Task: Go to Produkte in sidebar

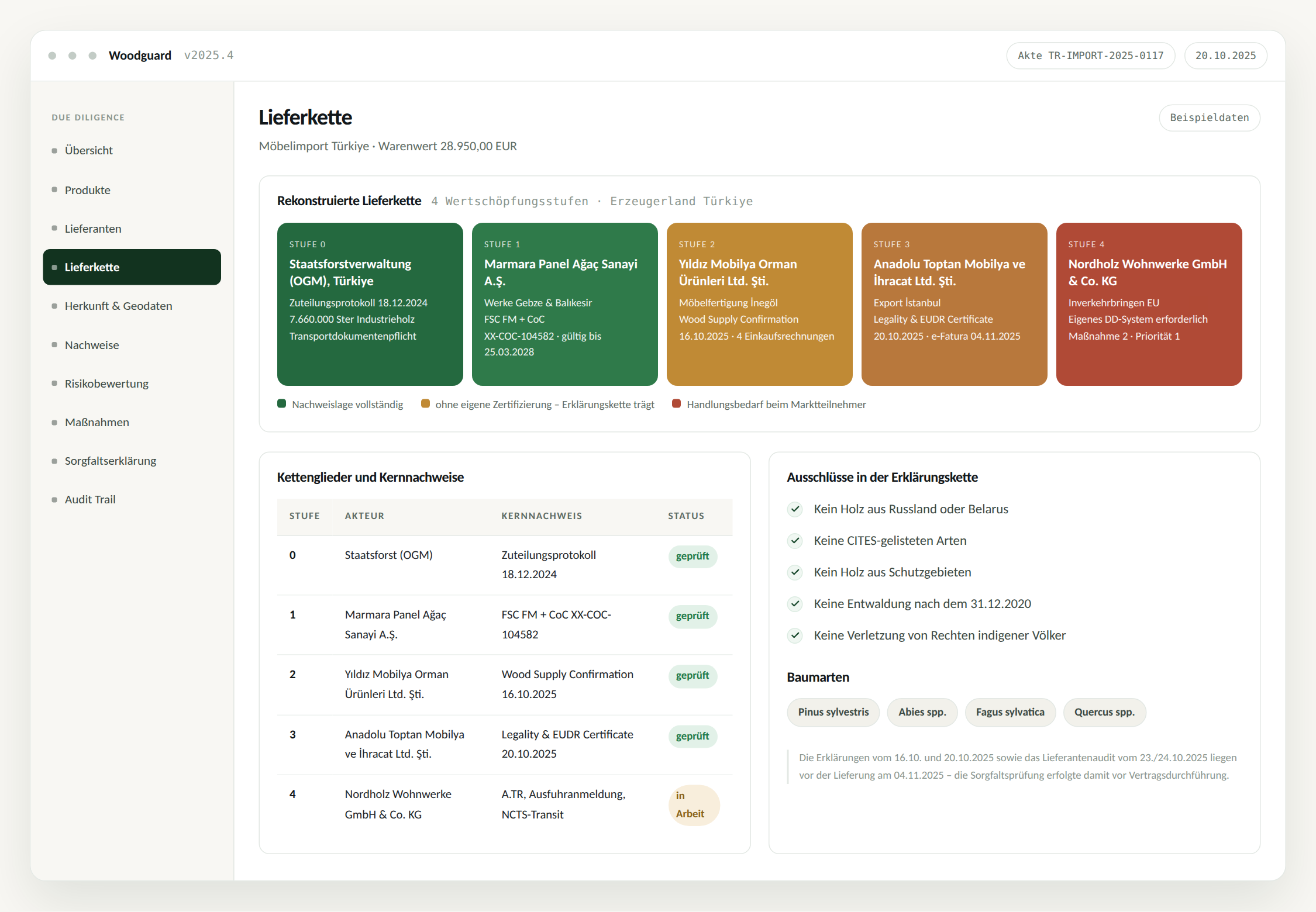Action: tap(132, 190)
